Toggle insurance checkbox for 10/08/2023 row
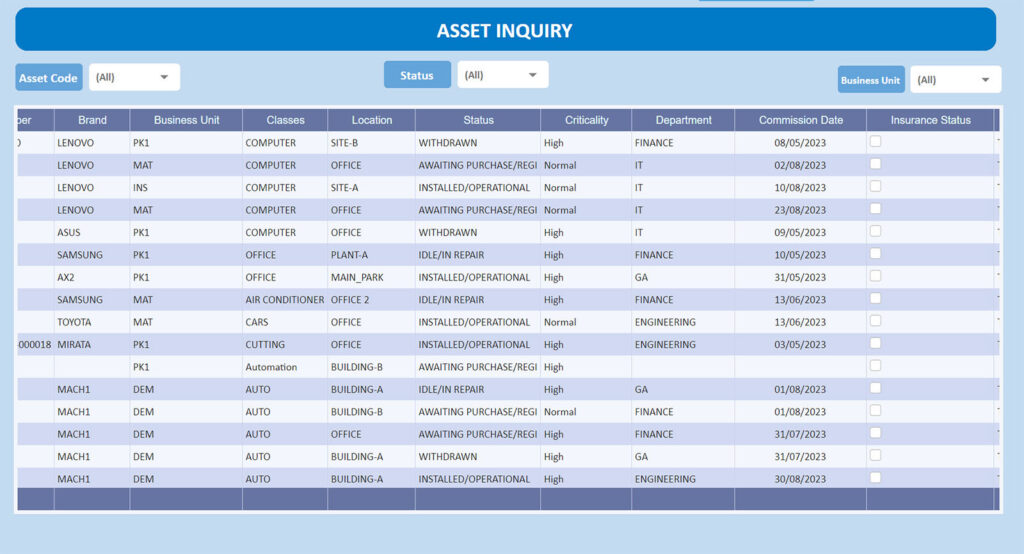 876,186
